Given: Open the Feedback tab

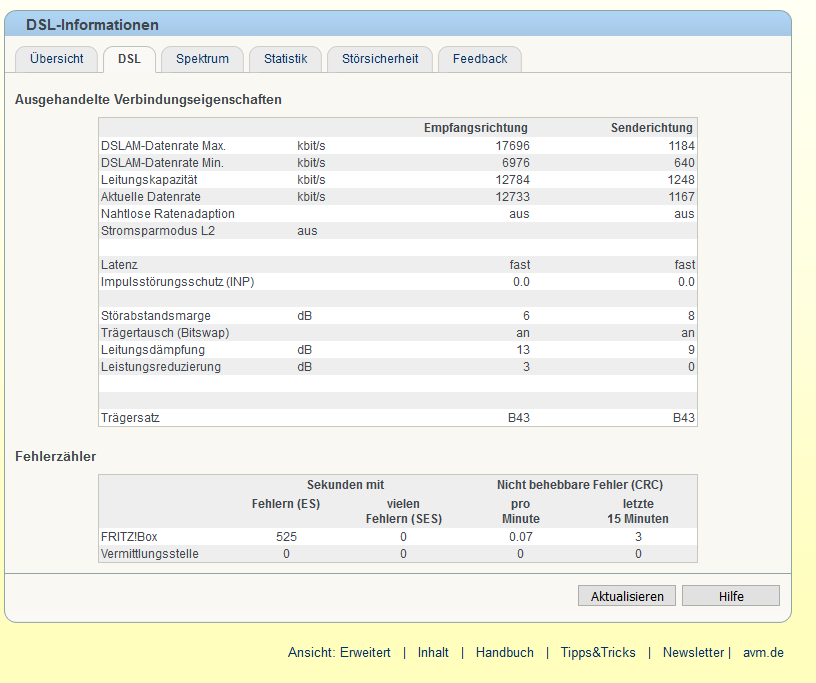Looking at the screenshot, I should (480, 59).
